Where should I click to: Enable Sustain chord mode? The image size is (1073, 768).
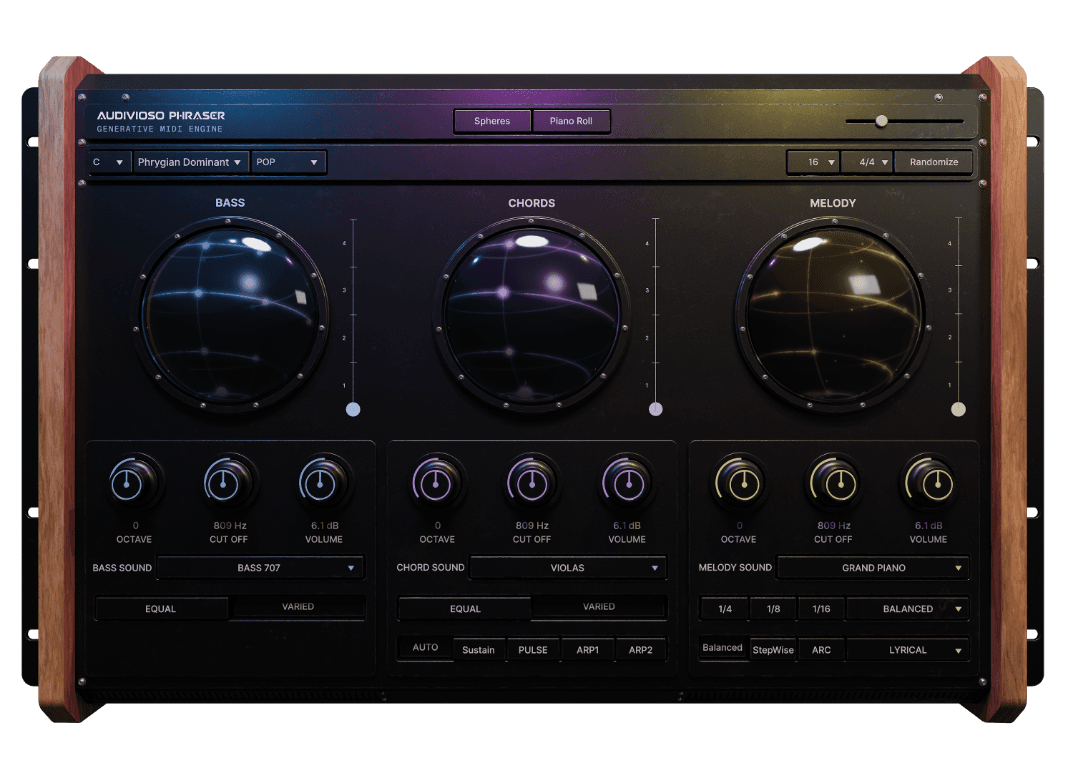click(478, 650)
